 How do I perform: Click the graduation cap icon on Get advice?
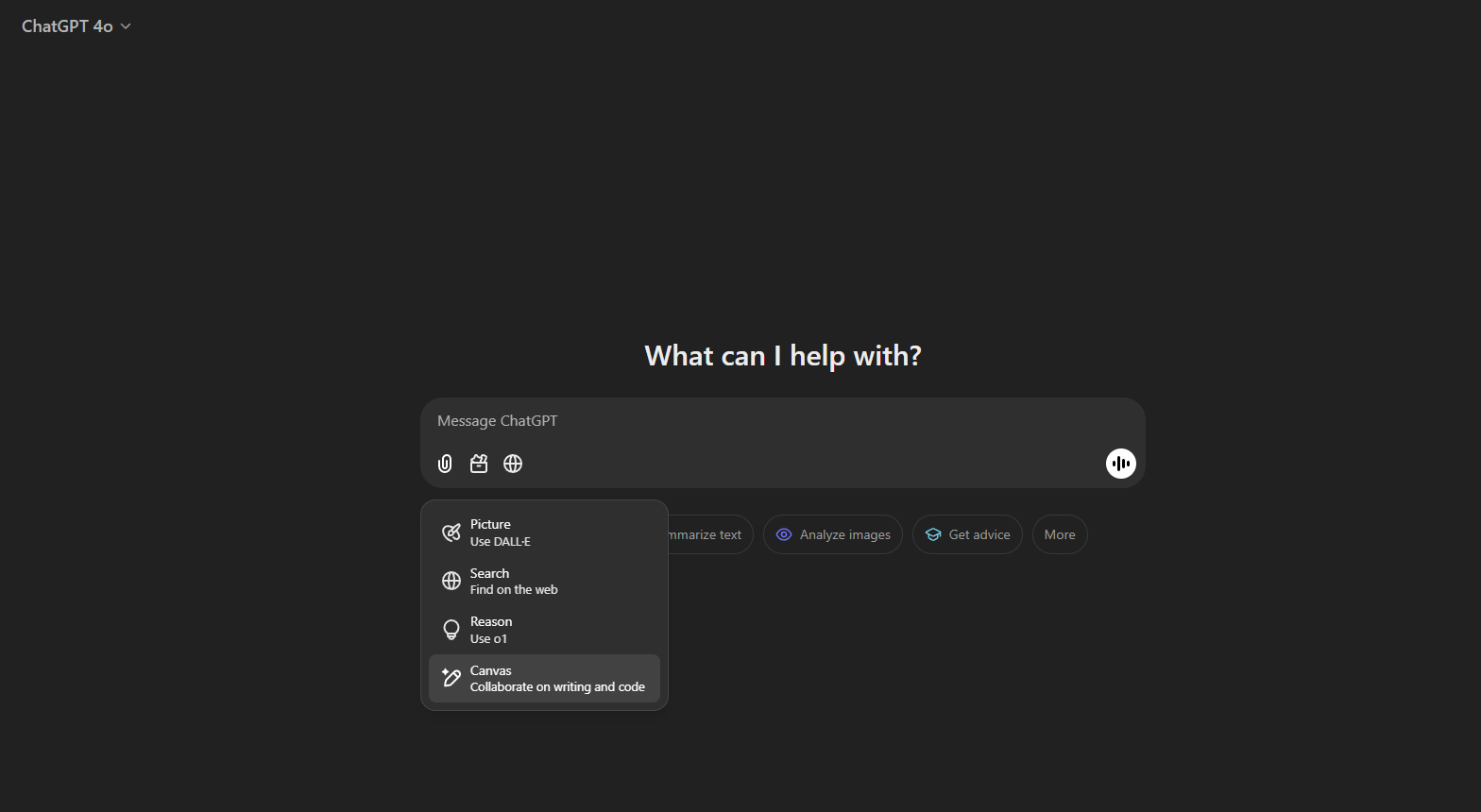point(933,534)
